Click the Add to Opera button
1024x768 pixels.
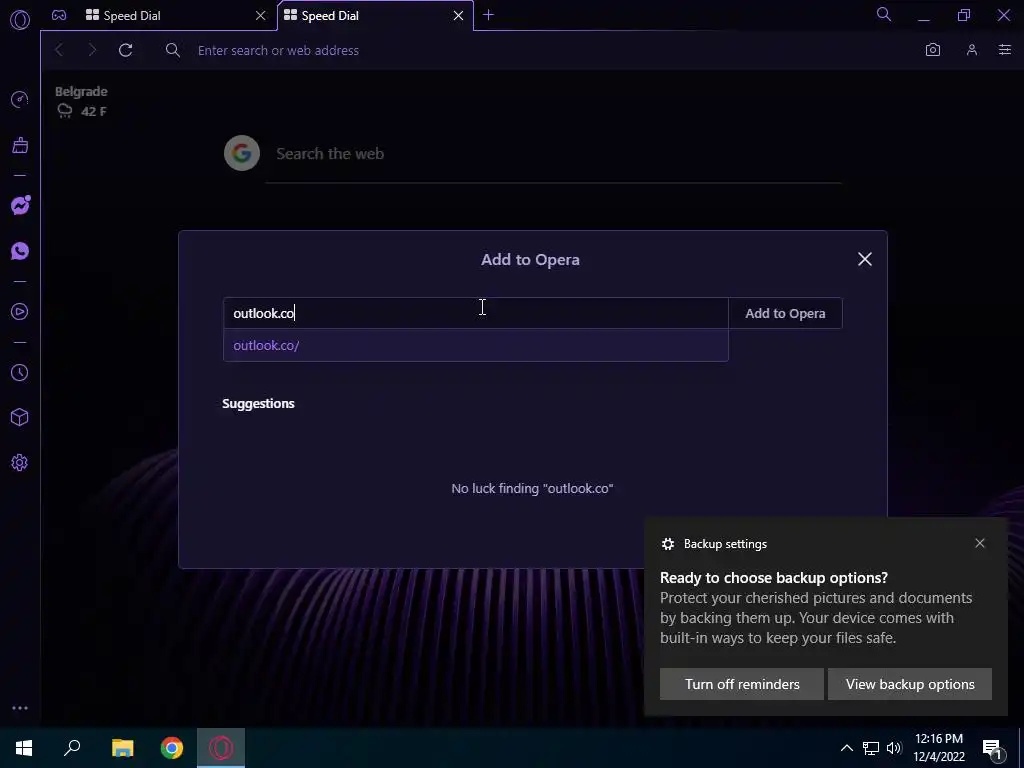[x=785, y=313]
